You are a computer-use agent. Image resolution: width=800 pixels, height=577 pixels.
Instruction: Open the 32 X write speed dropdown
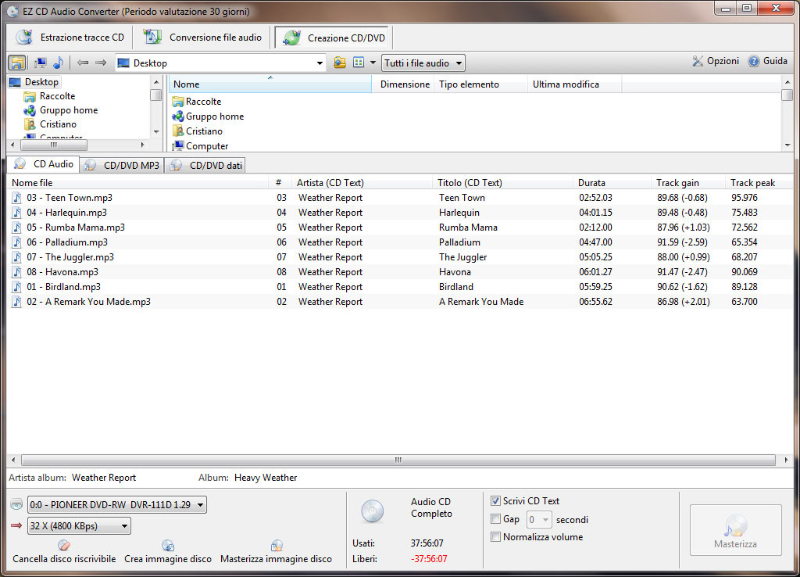tap(79, 526)
